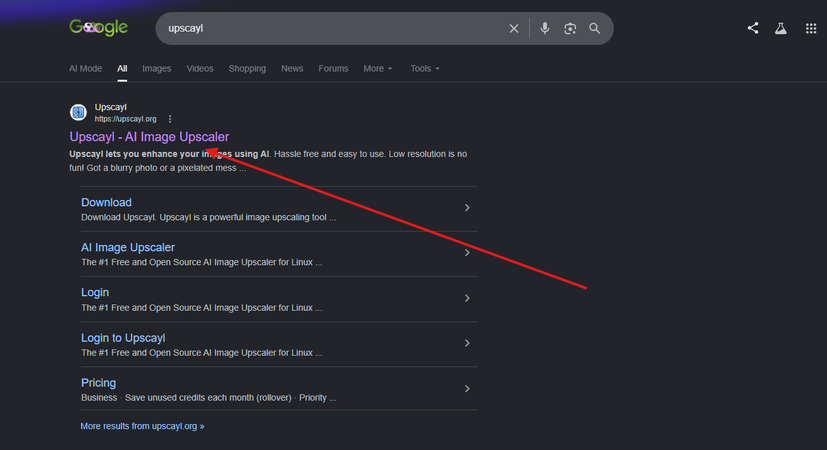
Task: Open three-dot menu beside upscayl.org URL
Action: point(170,119)
